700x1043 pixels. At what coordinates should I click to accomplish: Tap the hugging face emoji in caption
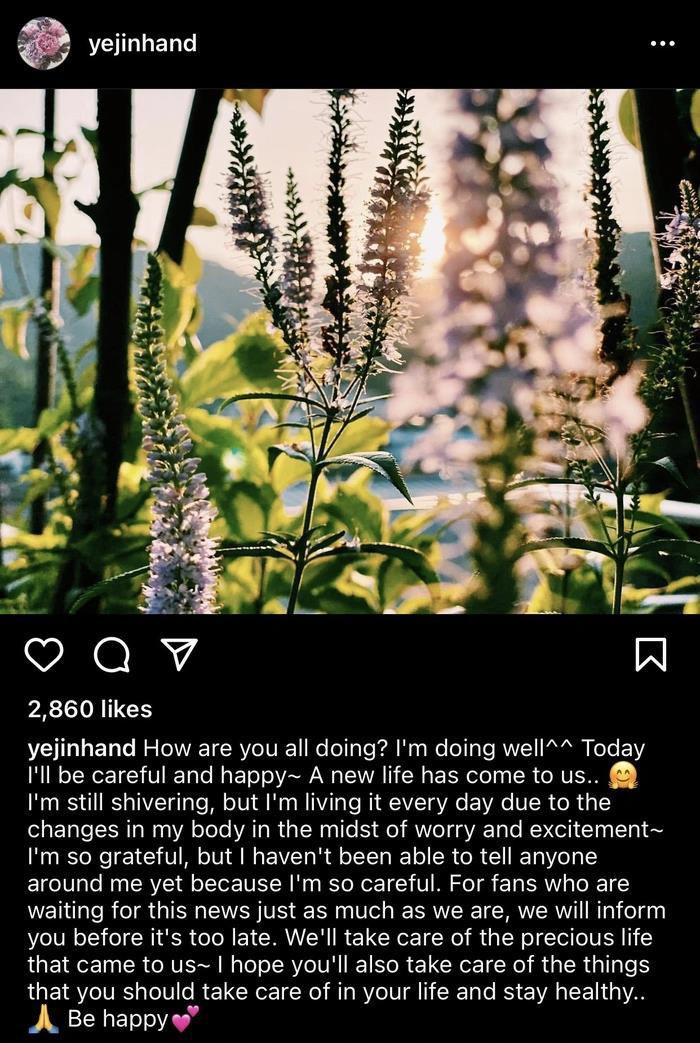[623, 775]
